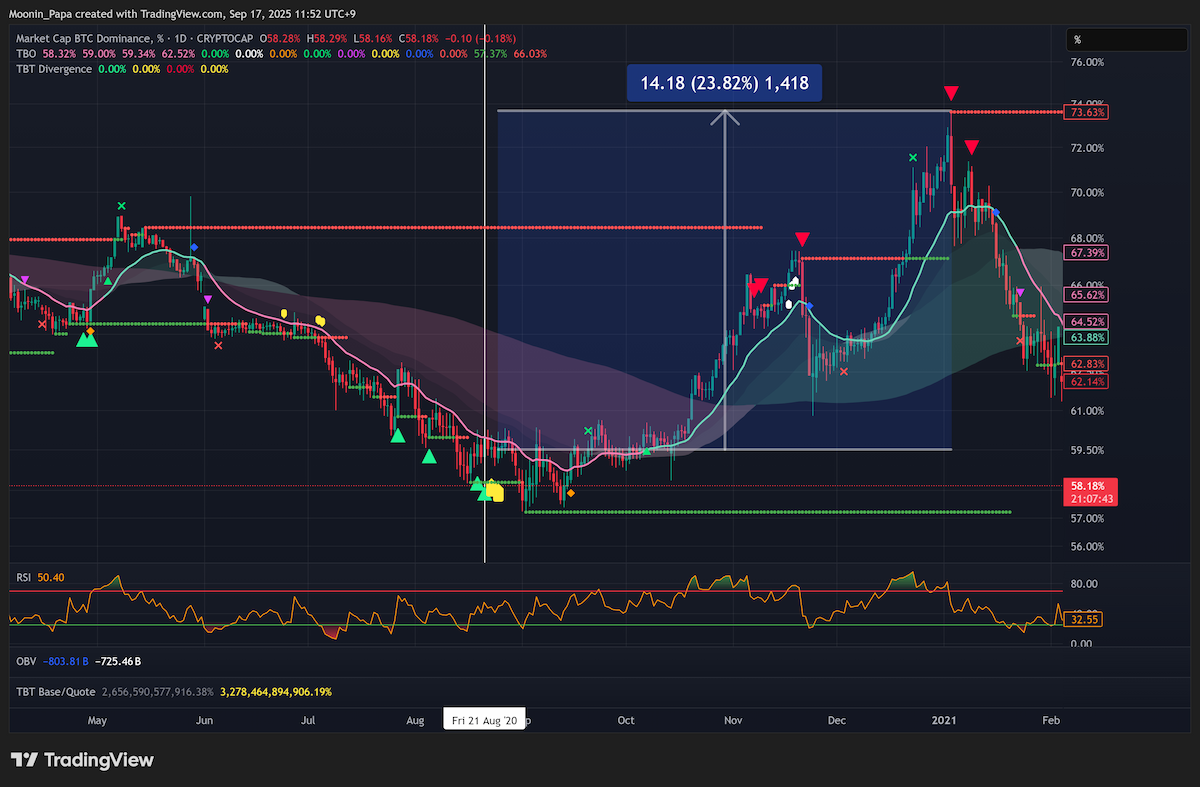Click the RSI indicator legend label

pyautogui.click(x=22, y=577)
